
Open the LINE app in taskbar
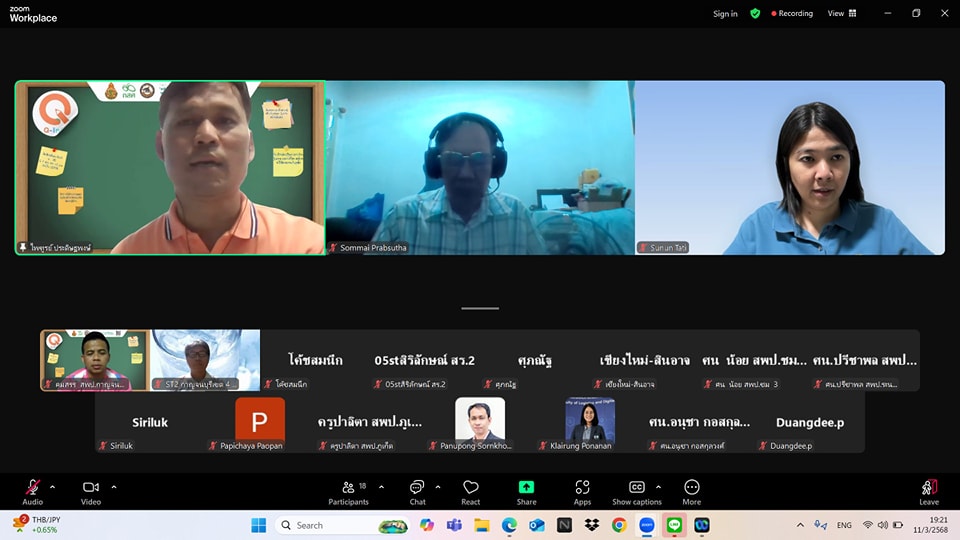[x=674, y=525]
